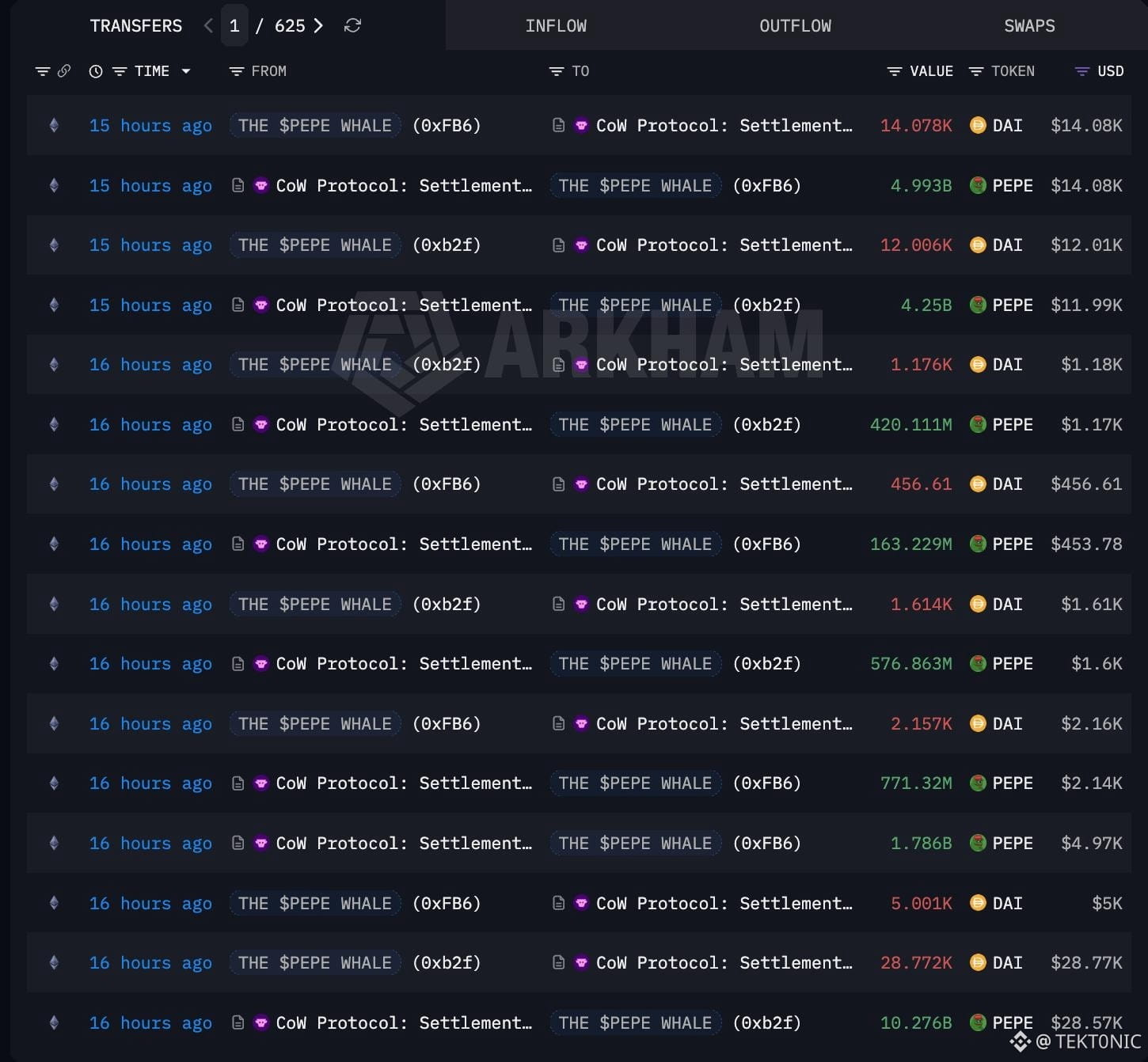
Task: Open THE $PEPE WHALE sender in the 1.614K DAI row
Action: pos(315,604)
